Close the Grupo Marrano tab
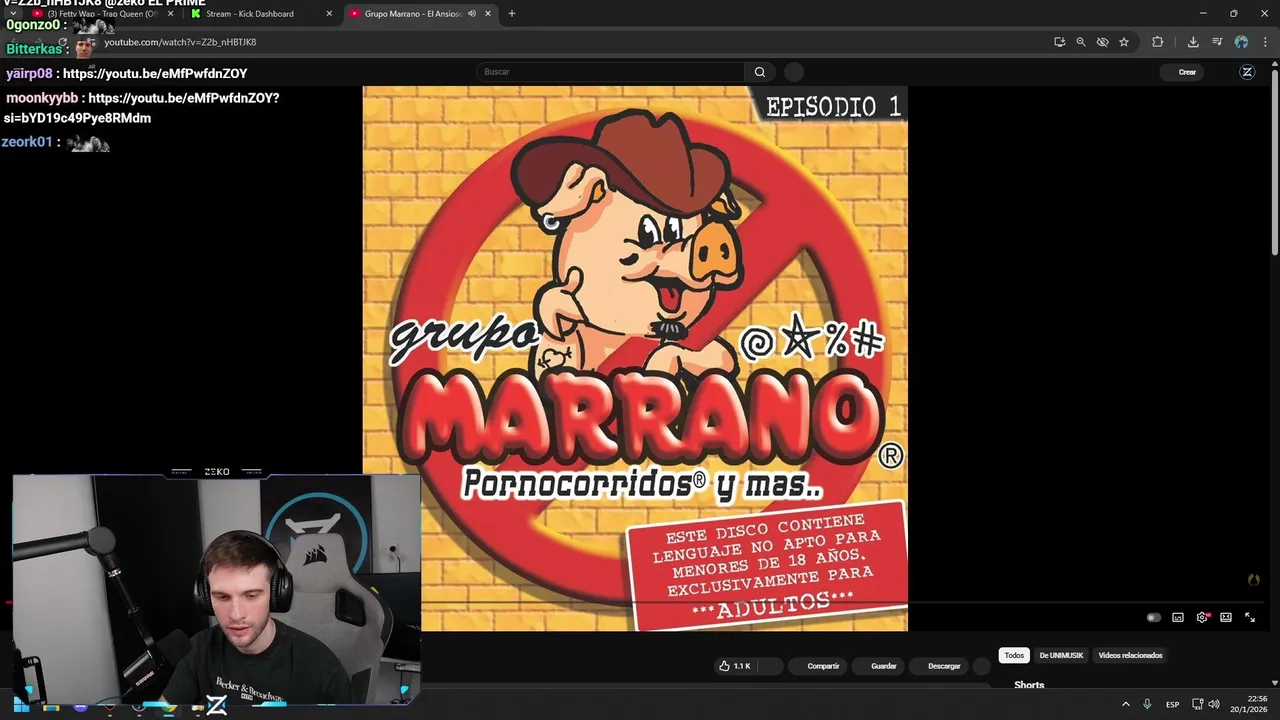Viewport: 1280px width, 720px height. pos(488,14)
